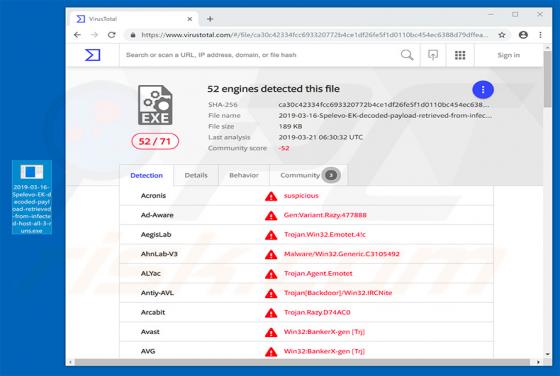Click the warning icon in the Ad-Aware row
The height and width of the screenshot is (376, 560).
(271, 215)
